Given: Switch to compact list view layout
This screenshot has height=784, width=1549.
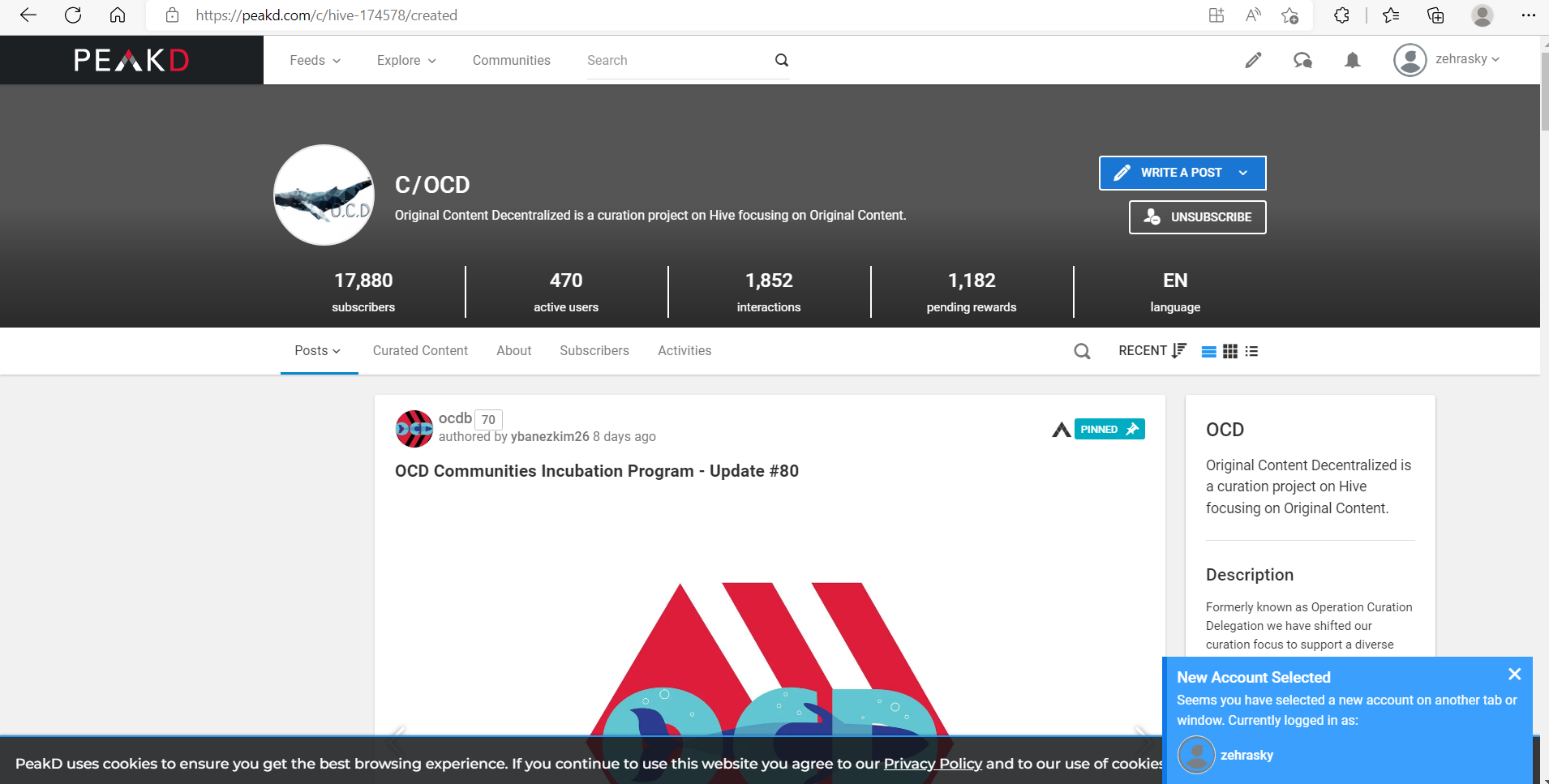Looking at the screenshot, I should click(1252, 351).
